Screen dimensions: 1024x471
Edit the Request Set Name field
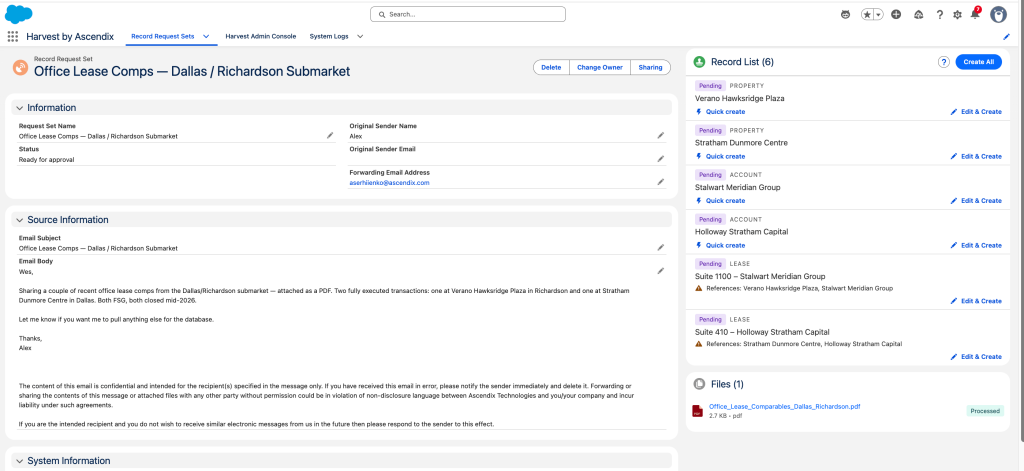(330, 135)
